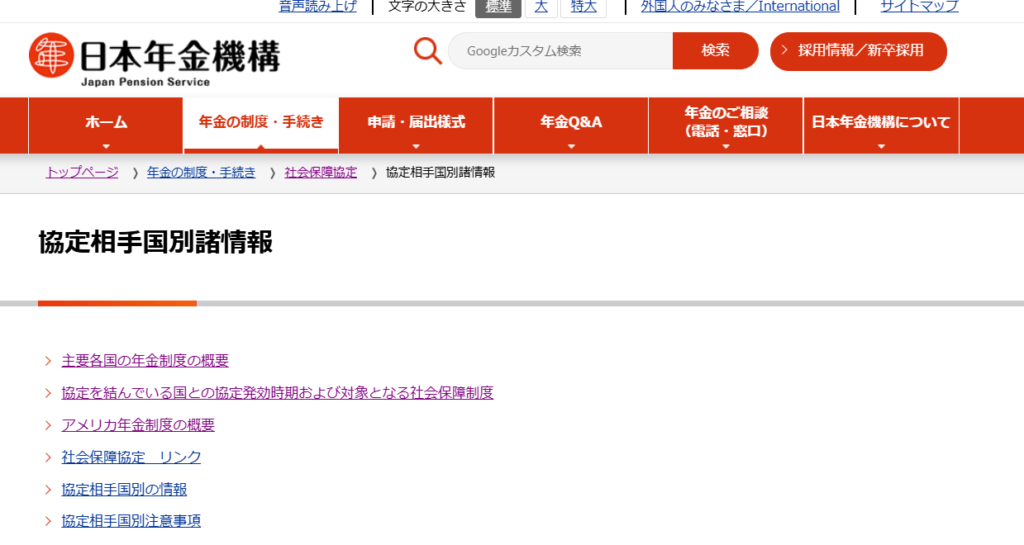Open 日本年金機構について navigation menu
1024x545 pixels.
click(881, 125)
